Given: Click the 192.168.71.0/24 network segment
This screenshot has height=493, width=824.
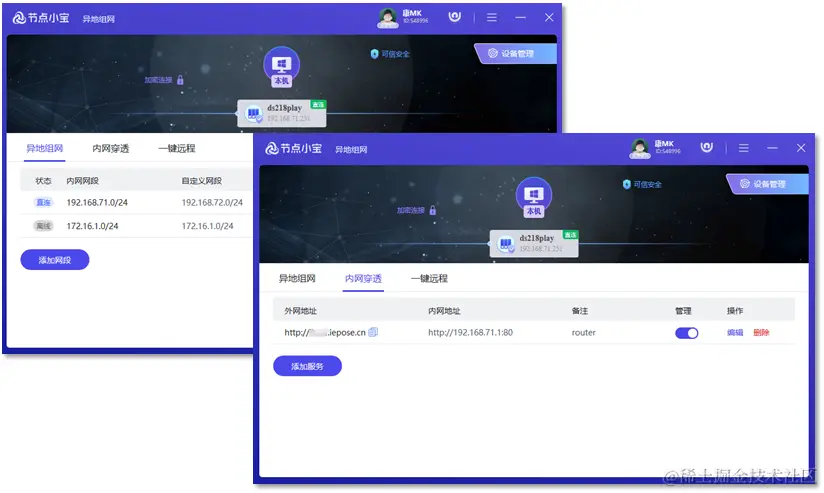Looking at the screenshot, I should (97, 202).
